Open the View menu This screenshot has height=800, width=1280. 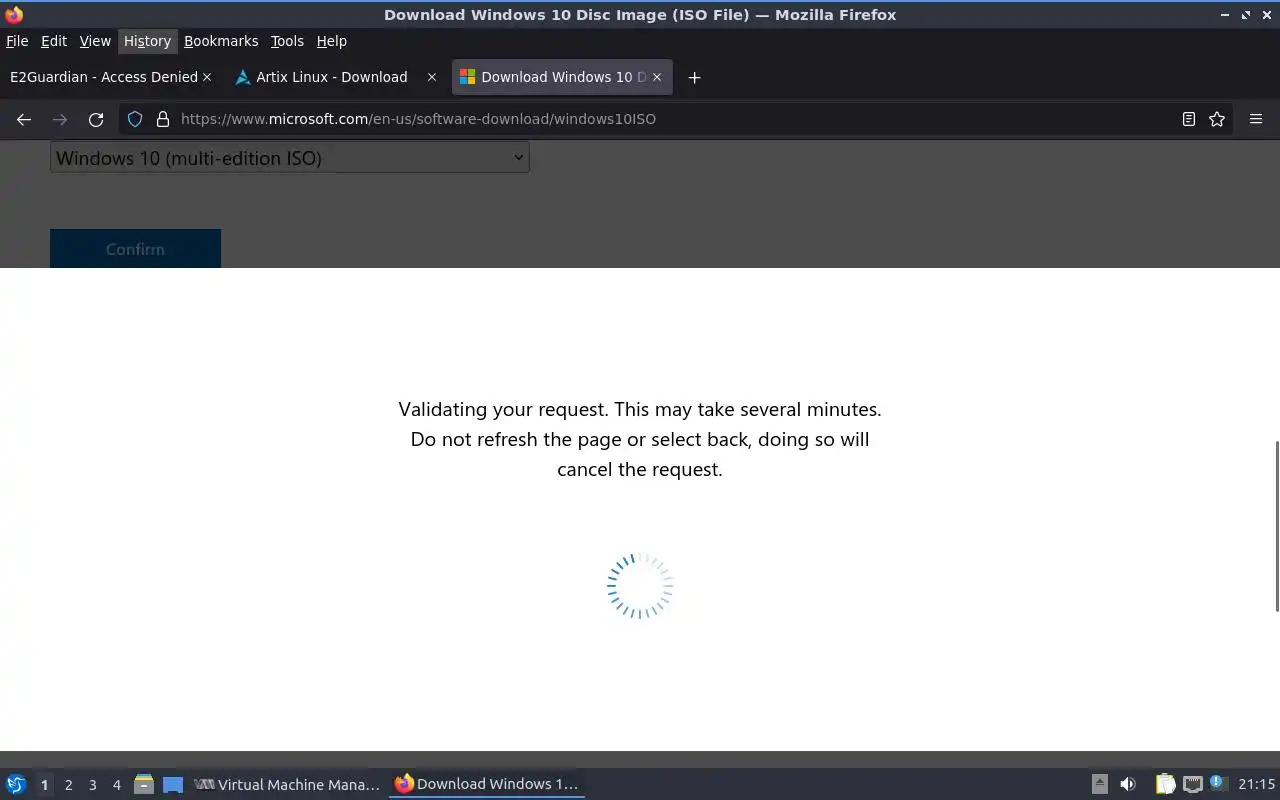95,41
